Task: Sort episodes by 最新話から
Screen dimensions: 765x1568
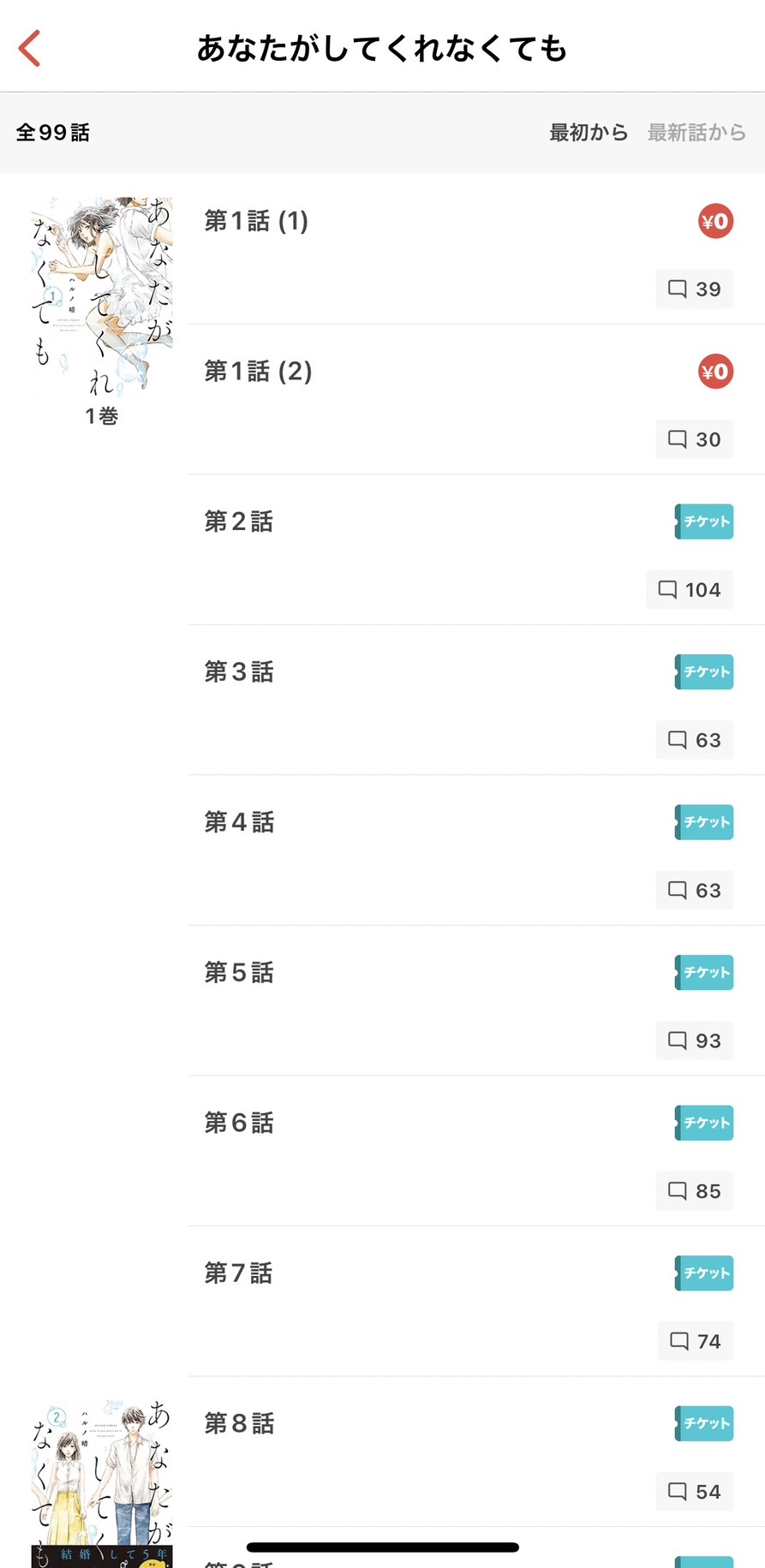Action: point(696,133)
